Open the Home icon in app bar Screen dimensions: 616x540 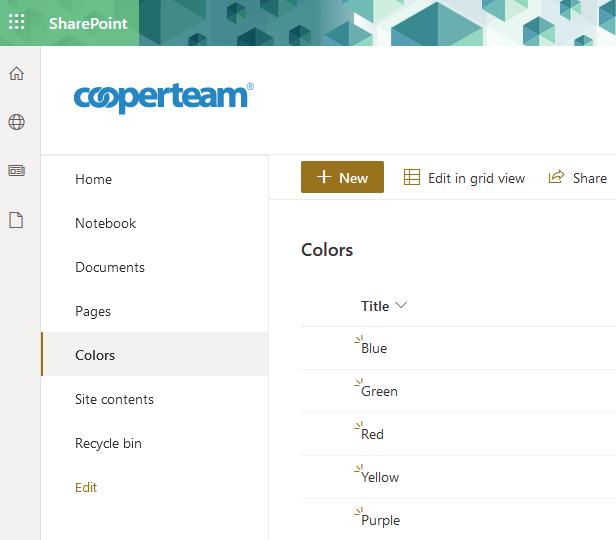[x=16, y=73]
